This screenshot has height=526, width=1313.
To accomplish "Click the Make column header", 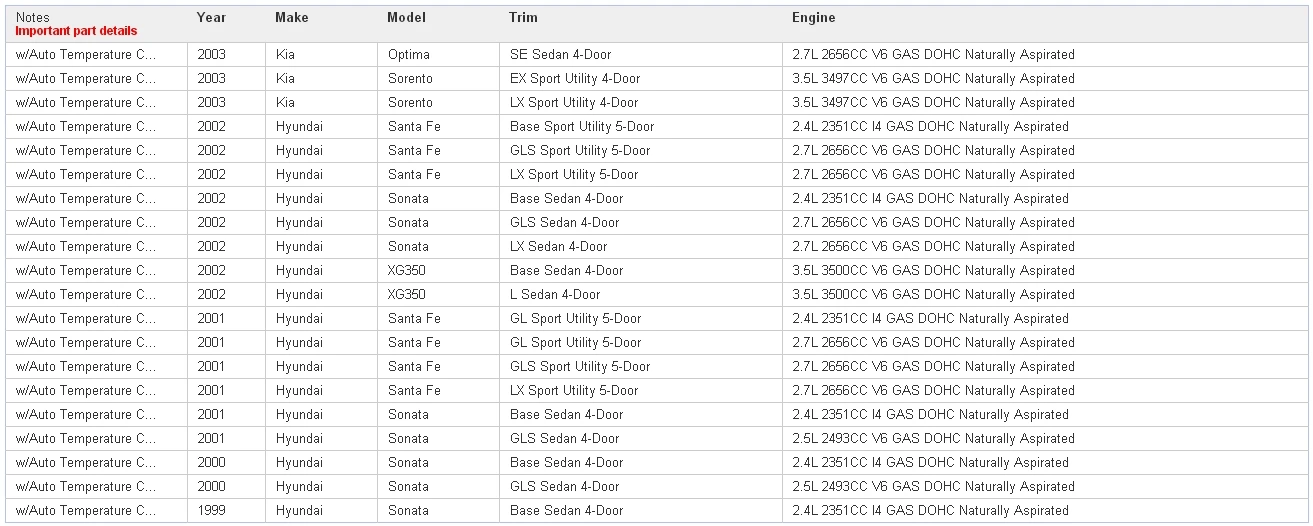I will point(292,18).
